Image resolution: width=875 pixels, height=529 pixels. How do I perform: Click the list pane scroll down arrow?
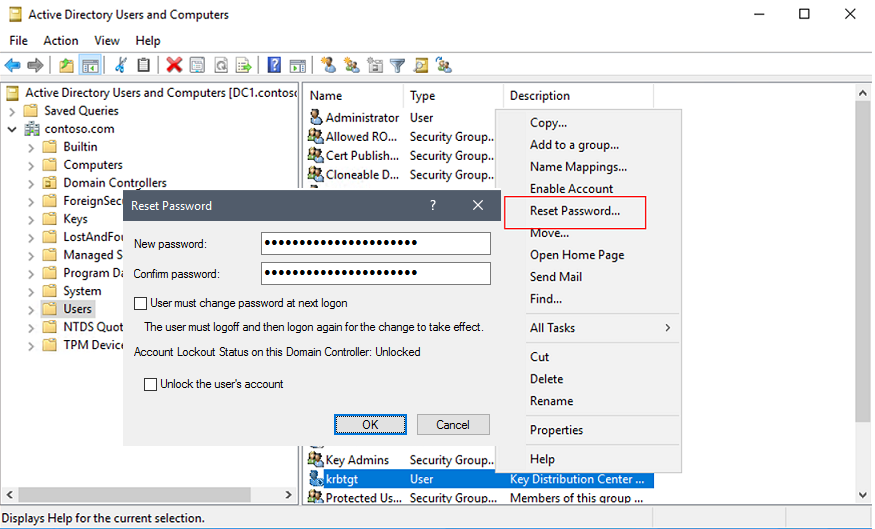point(863,495)
